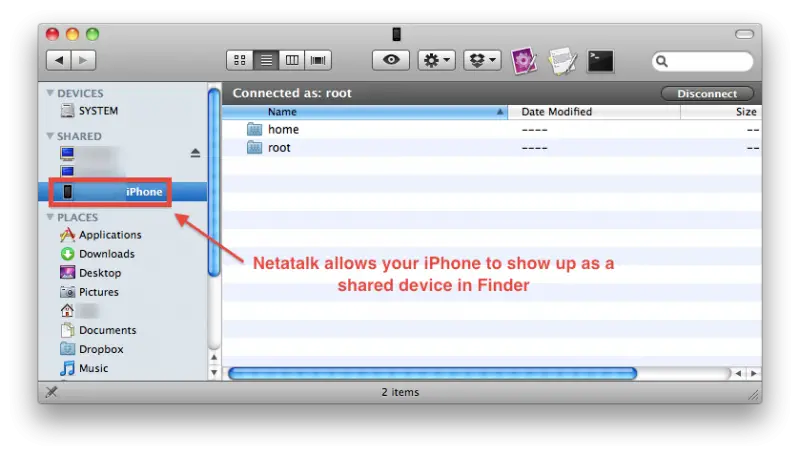Click horizontal scroll left arrow
Screen dimensions: 800x456
(x=738, y=373)
